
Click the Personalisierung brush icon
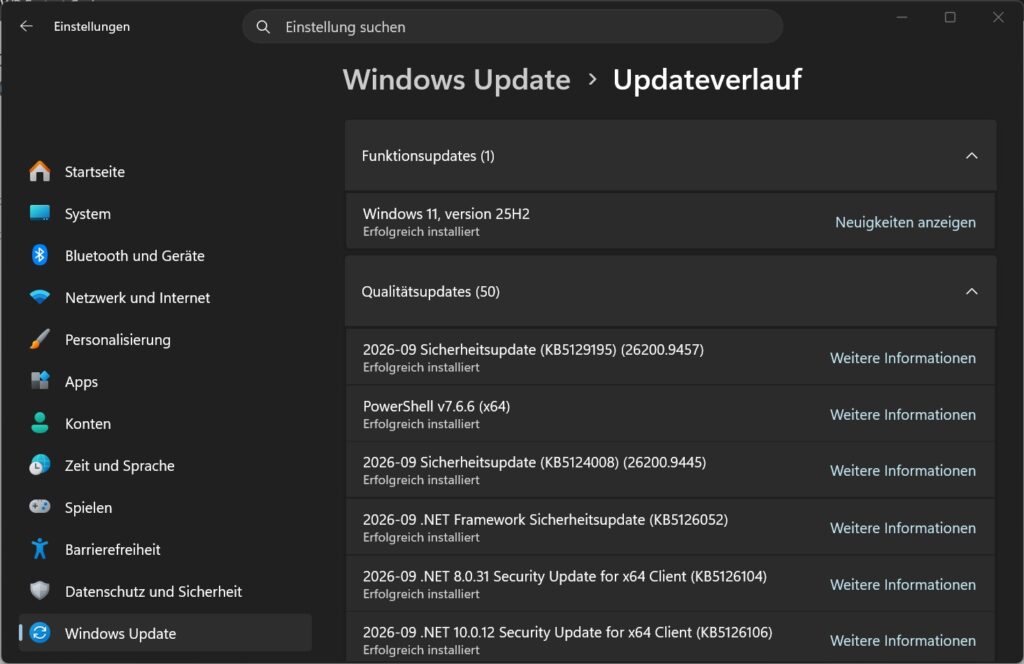40,339
